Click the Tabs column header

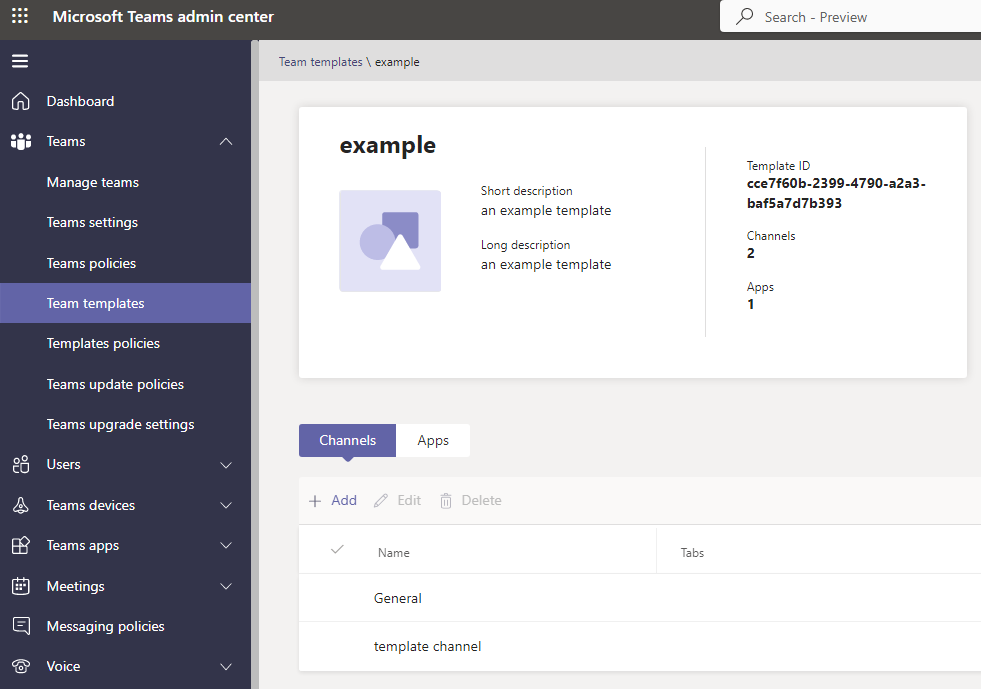pyautogui.click(x=692, y=553)
